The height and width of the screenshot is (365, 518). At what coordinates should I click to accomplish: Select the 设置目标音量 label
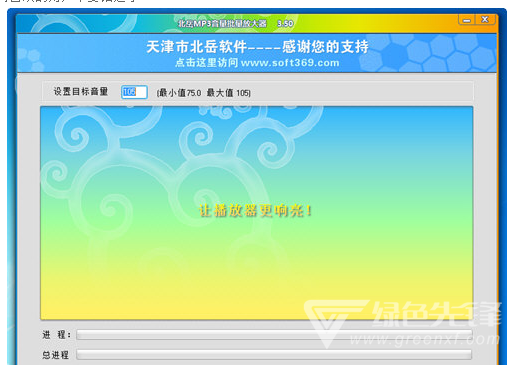81,92
